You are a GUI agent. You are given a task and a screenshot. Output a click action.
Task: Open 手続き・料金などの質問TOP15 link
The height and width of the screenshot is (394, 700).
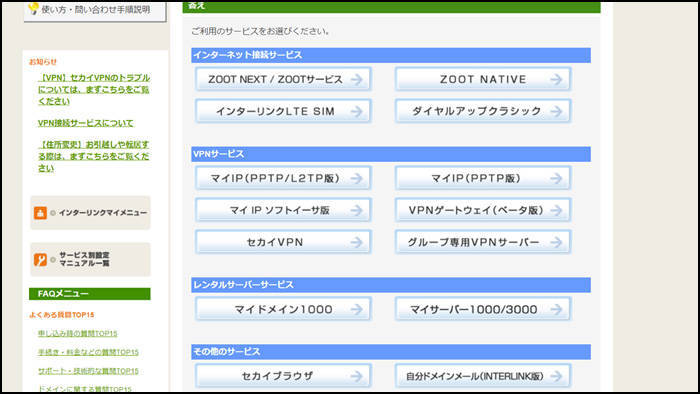point(88,352)
